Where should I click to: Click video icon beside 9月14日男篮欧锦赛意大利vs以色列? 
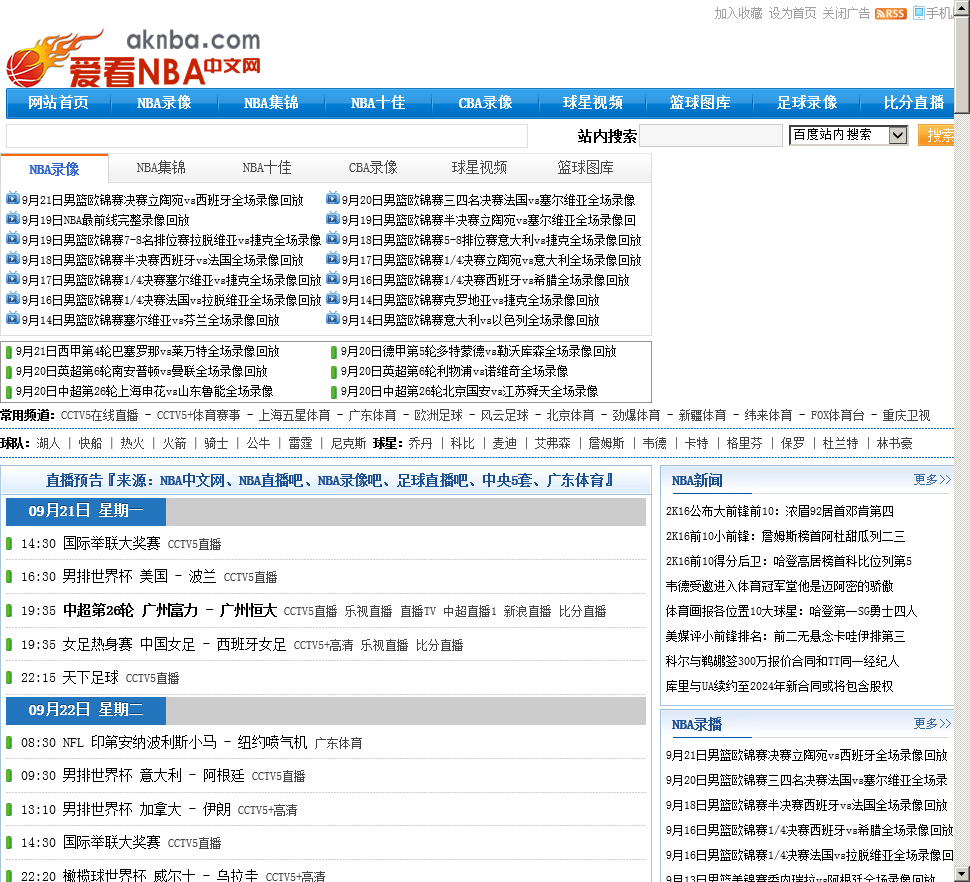(333, 319)
